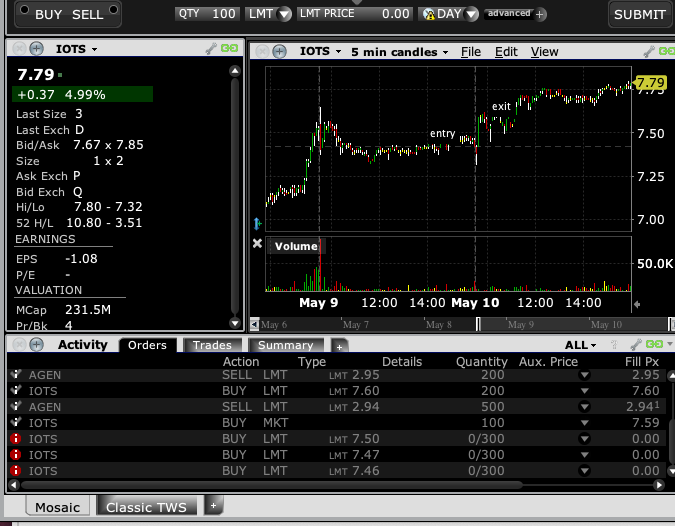Click the AGEN SELL LMT 2.95 order status icon
The image size is (675, 526).
[16, 374]
